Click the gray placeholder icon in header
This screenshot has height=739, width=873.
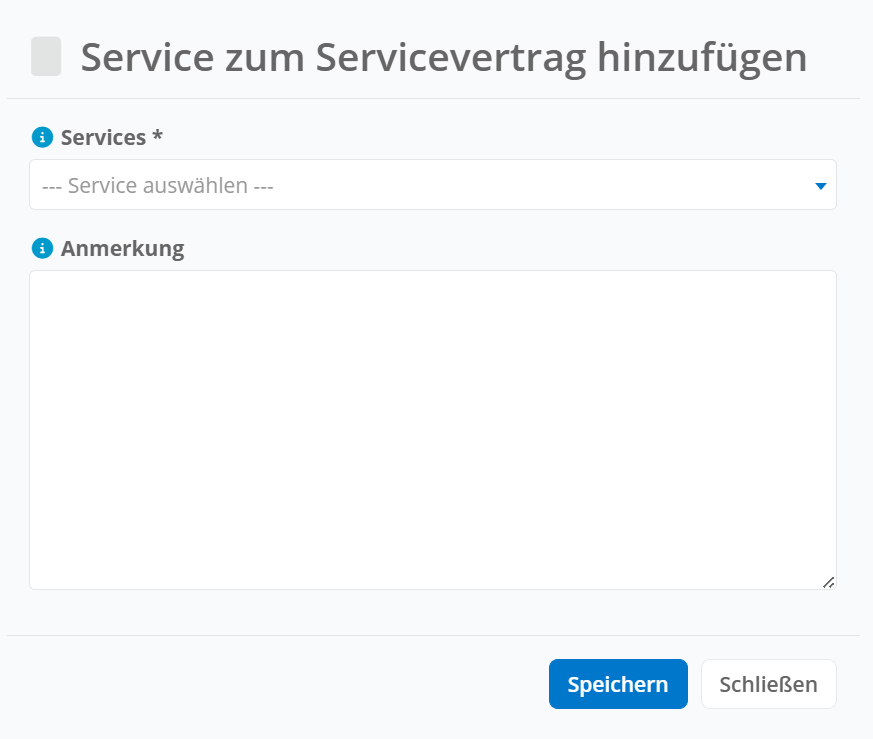46,56
